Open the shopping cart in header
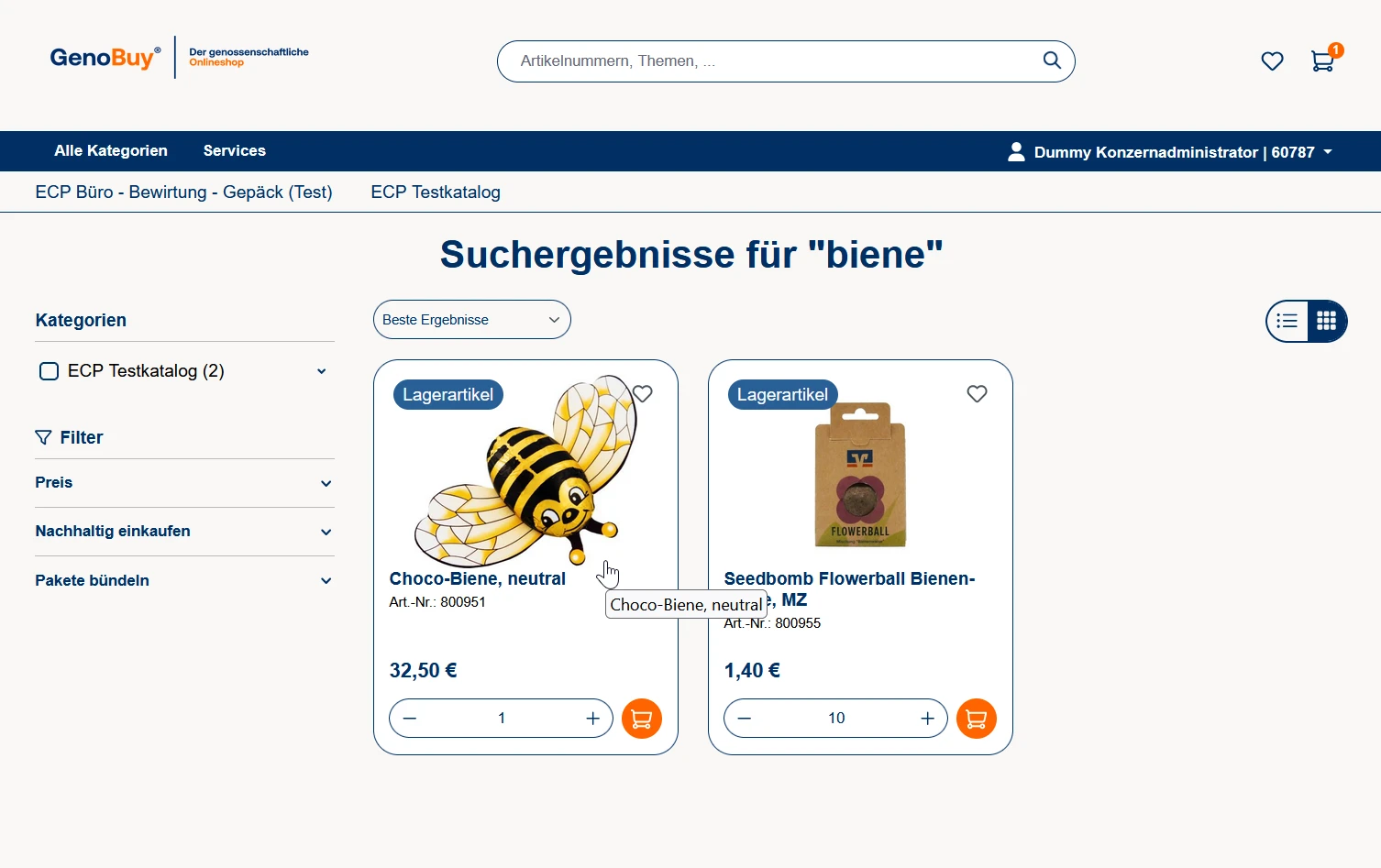1381x868 pixels. click(x=1321, y=61)
